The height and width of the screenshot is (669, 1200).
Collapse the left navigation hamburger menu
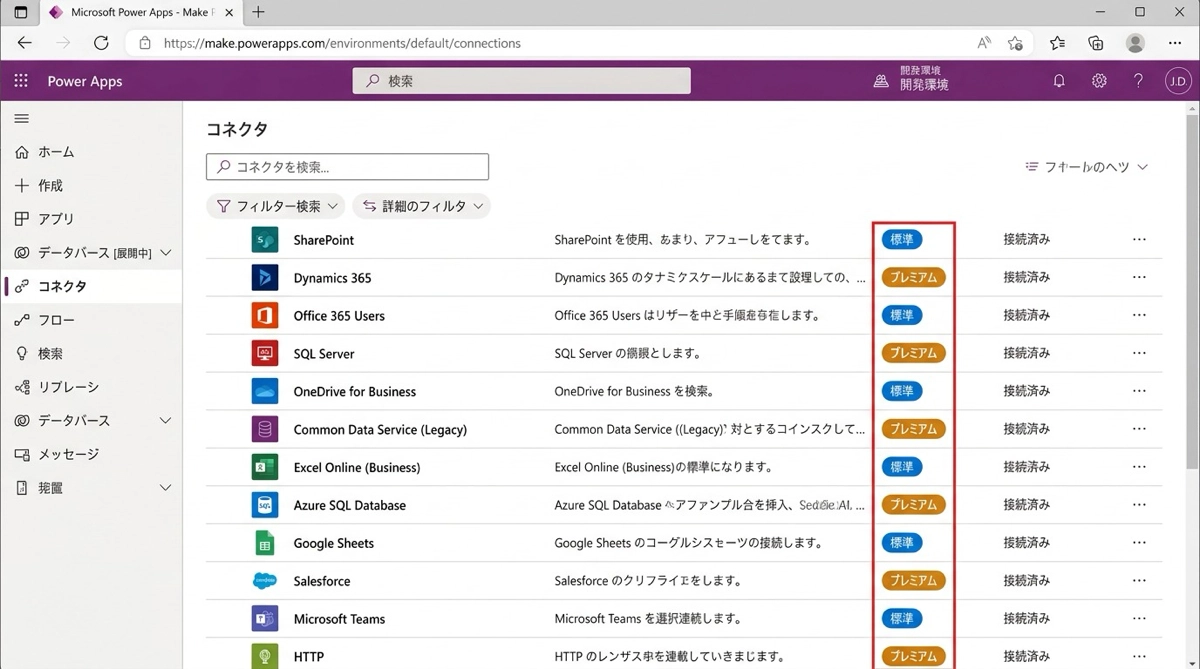tap(21, 119)
